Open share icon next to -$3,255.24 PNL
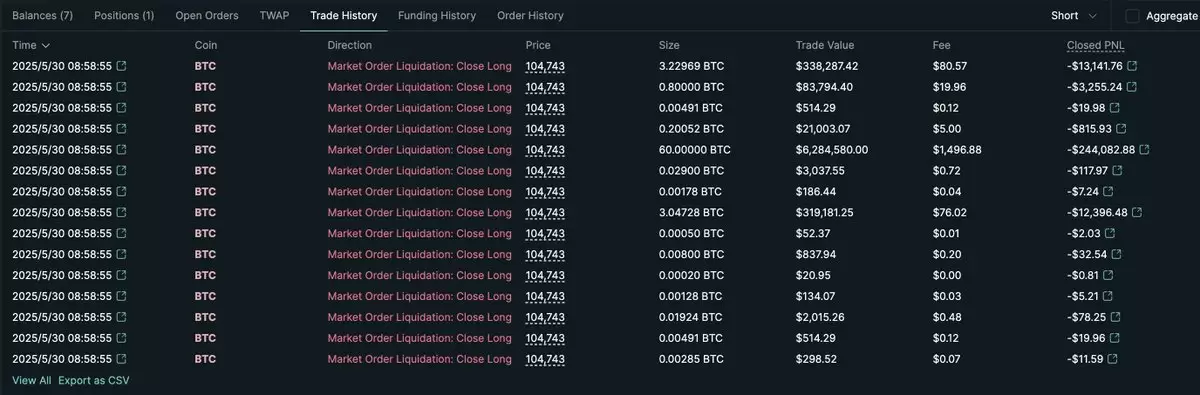The image size is (1200, 395). (1132, 87)
